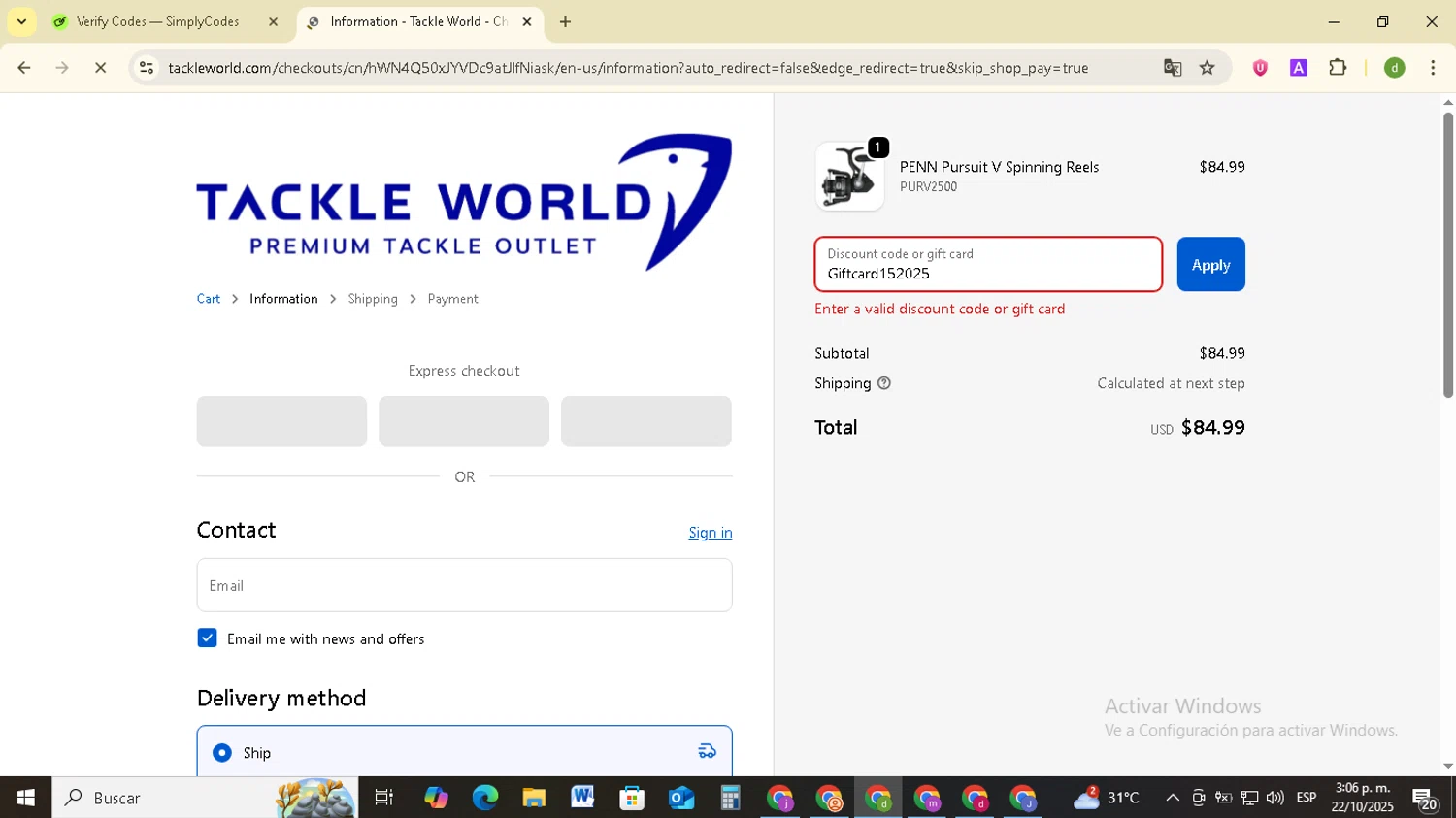Open the Windows Start menu
This screenshot has width=1456, height=818.
25,798
